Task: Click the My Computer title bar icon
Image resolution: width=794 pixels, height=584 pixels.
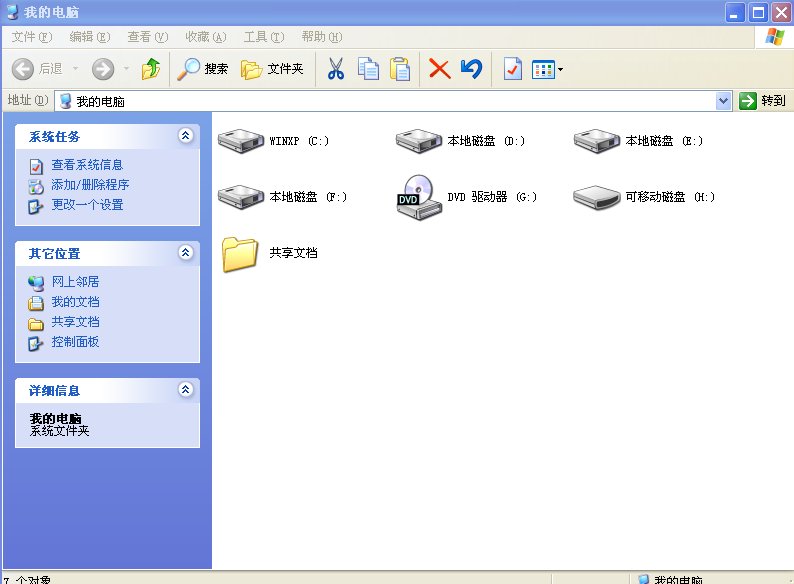Action: tap(12, 12)
